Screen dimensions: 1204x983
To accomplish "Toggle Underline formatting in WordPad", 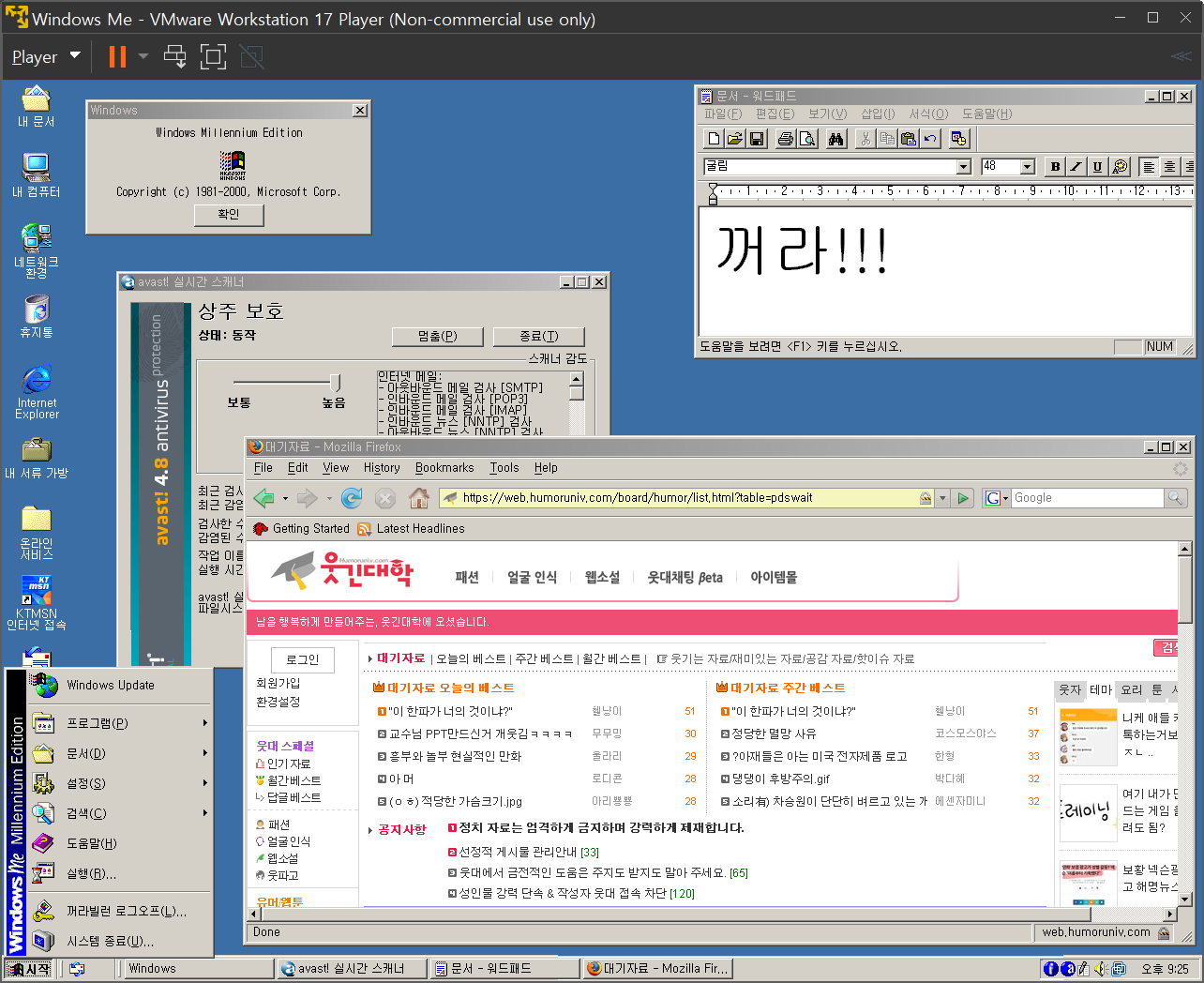I will coord(1097,167).
